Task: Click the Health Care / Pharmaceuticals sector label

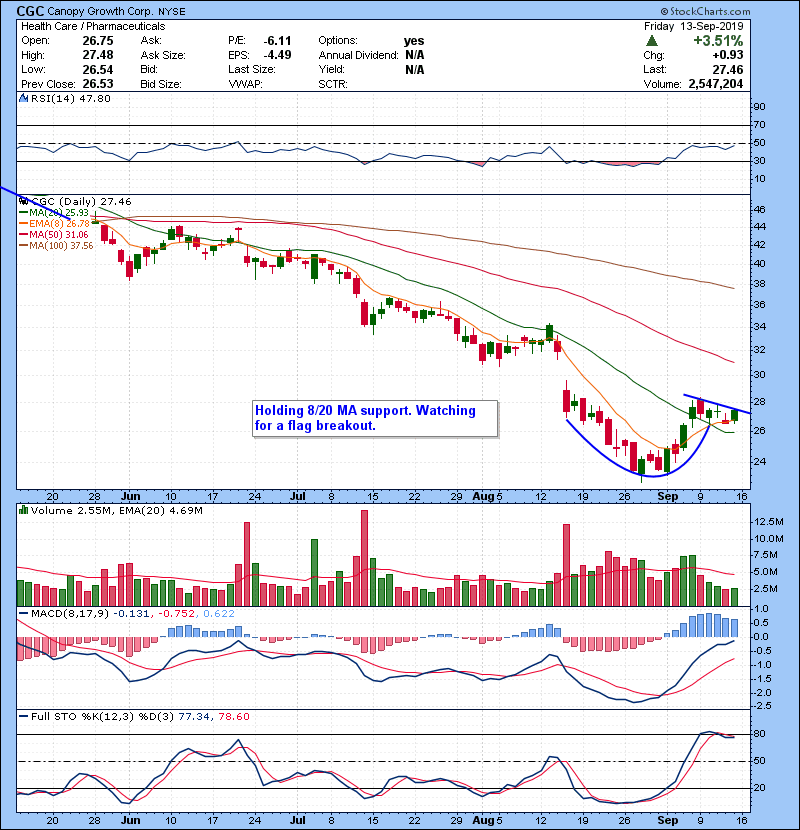Action: click(93, 26)
